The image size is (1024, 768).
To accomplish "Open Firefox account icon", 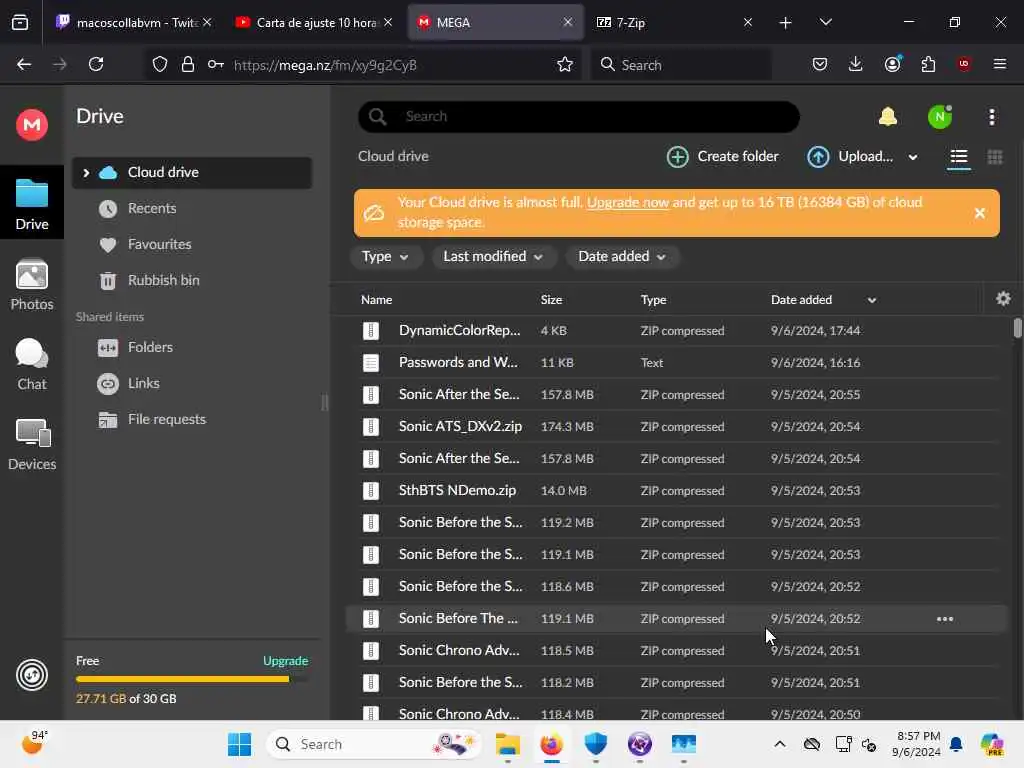I will tap(892, 64).
